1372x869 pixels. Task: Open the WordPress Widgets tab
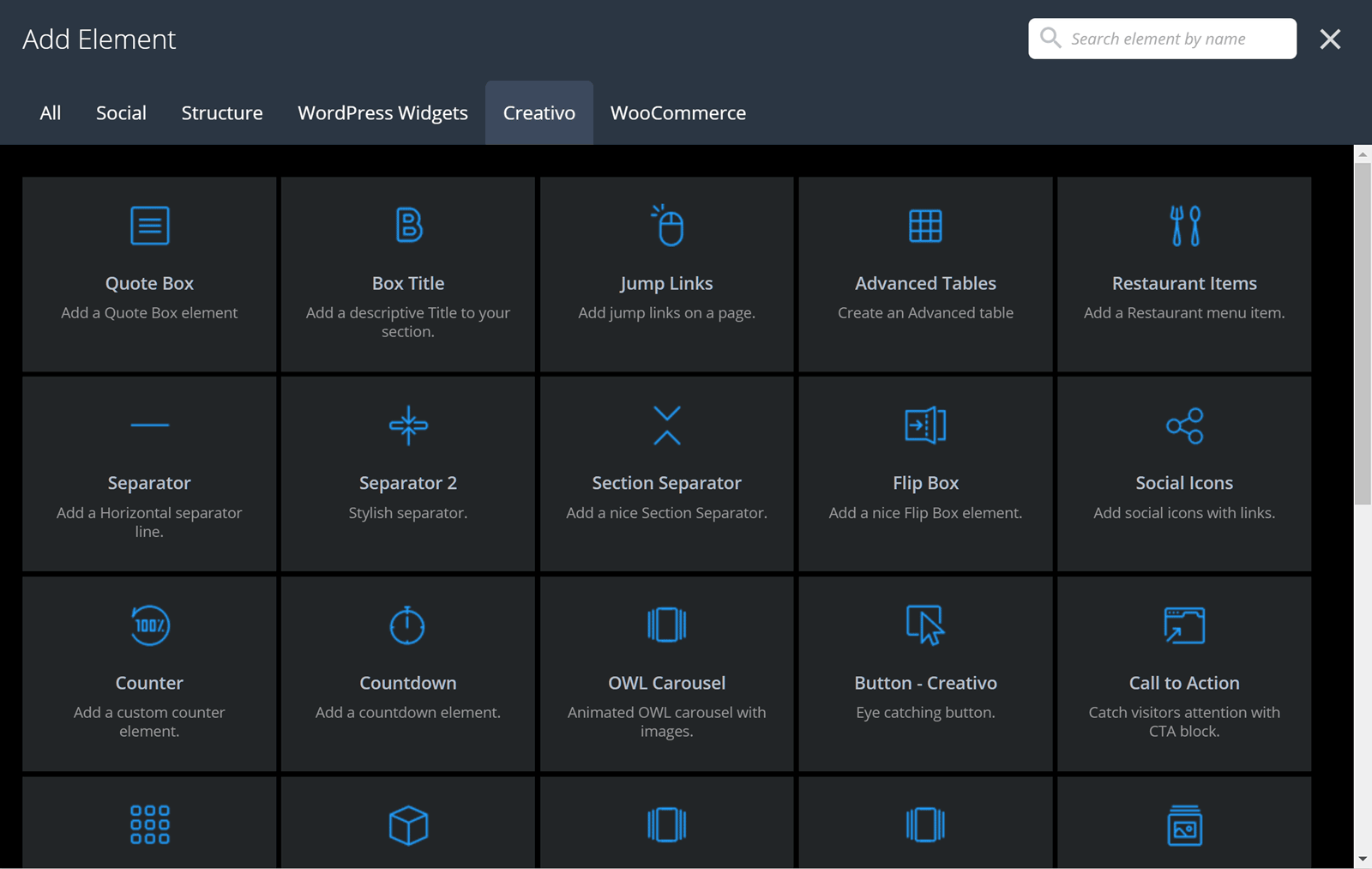pos(382,112)
